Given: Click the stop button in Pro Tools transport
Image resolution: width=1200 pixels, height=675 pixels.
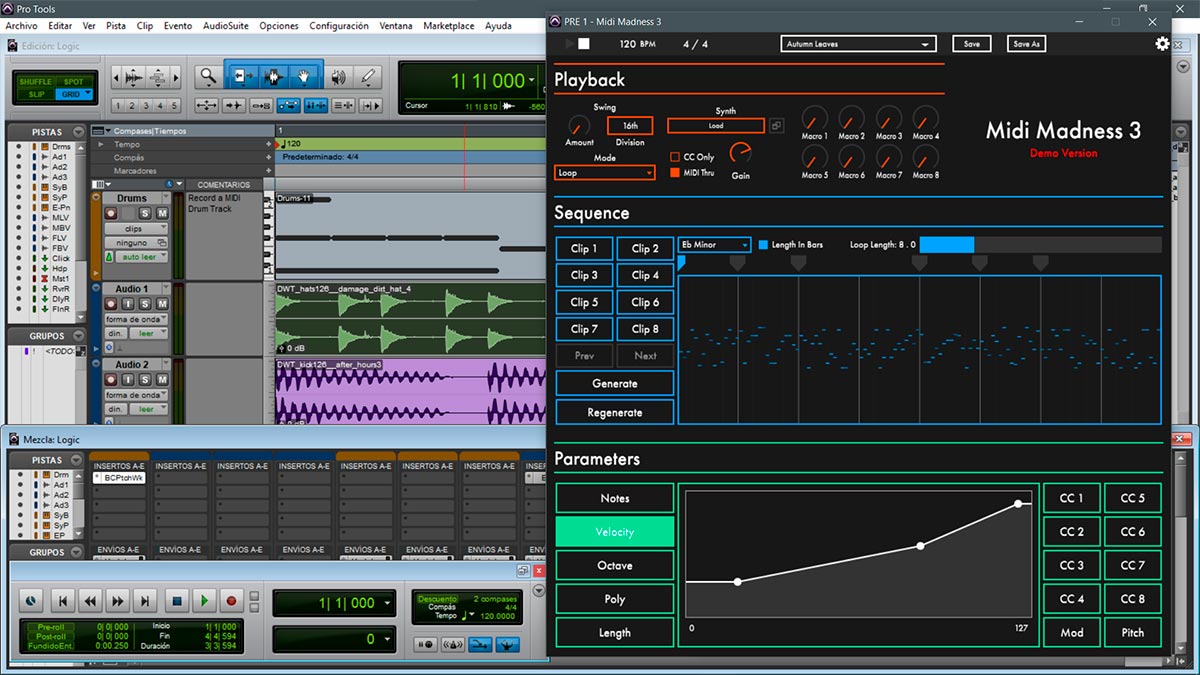Looking at the screenshot, I should click(177, 601).
